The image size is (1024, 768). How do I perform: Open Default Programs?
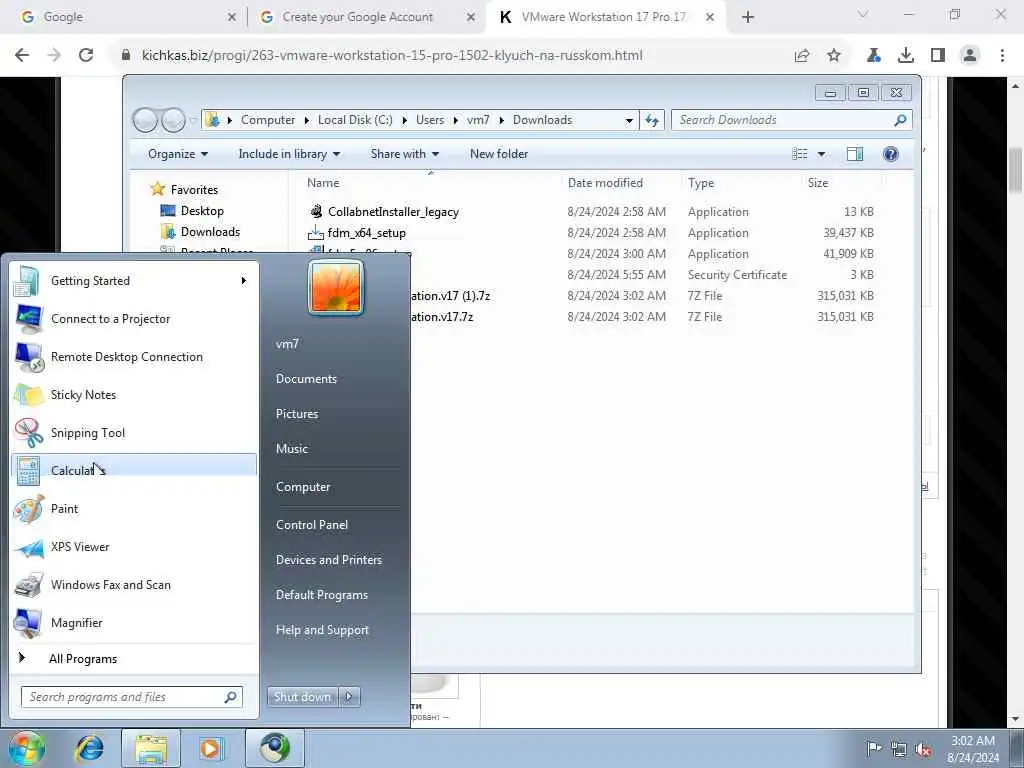(321, 595)
